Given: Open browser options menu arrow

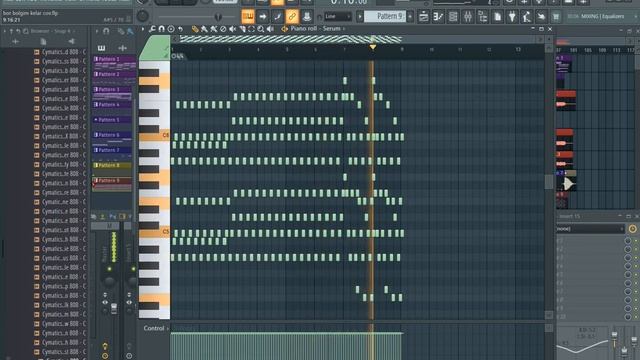Looking at the screenshot, I should [5, 31].
